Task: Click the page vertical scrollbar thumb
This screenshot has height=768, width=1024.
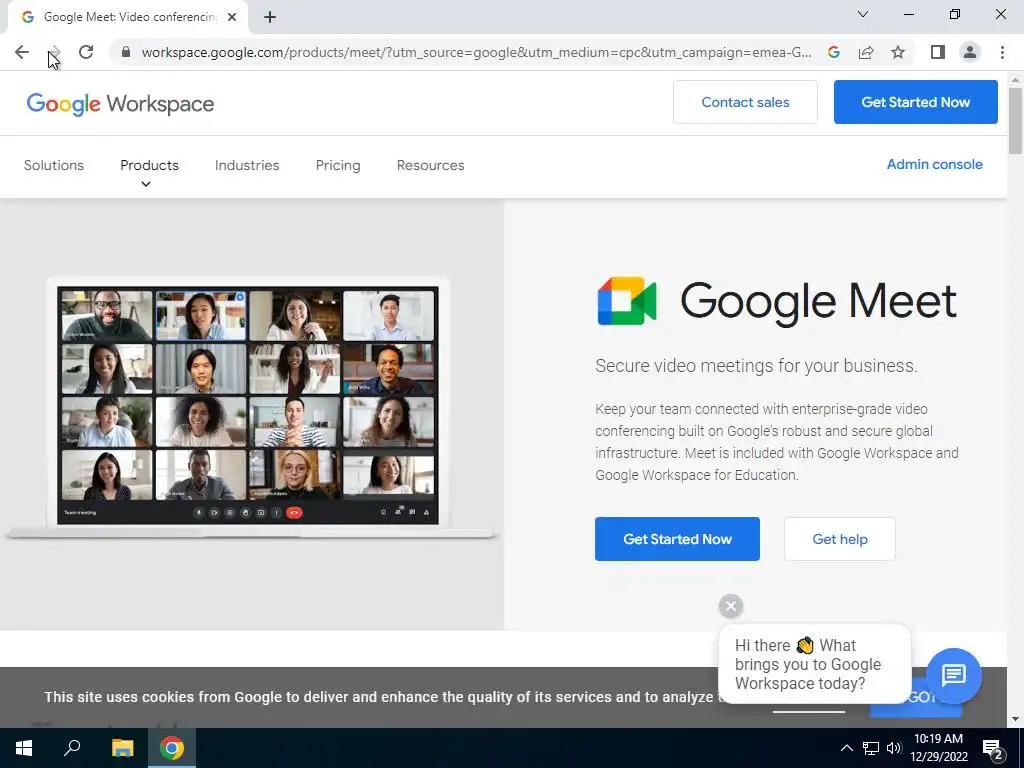Action: tap(1015, 120)
